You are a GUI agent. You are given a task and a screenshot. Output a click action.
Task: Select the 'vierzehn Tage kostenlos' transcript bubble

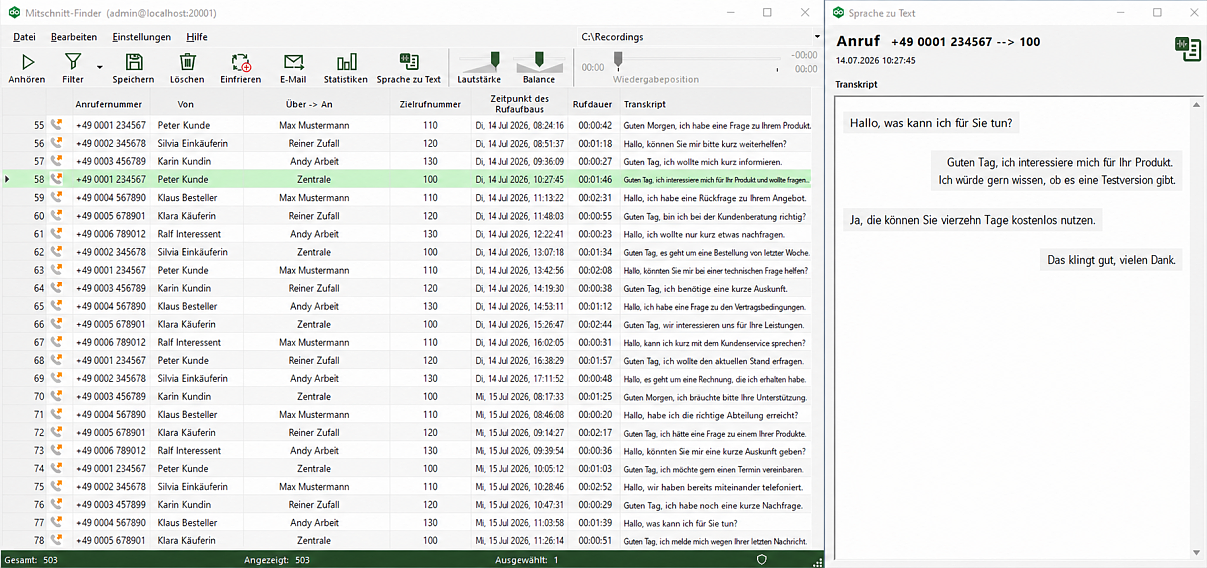972,220
